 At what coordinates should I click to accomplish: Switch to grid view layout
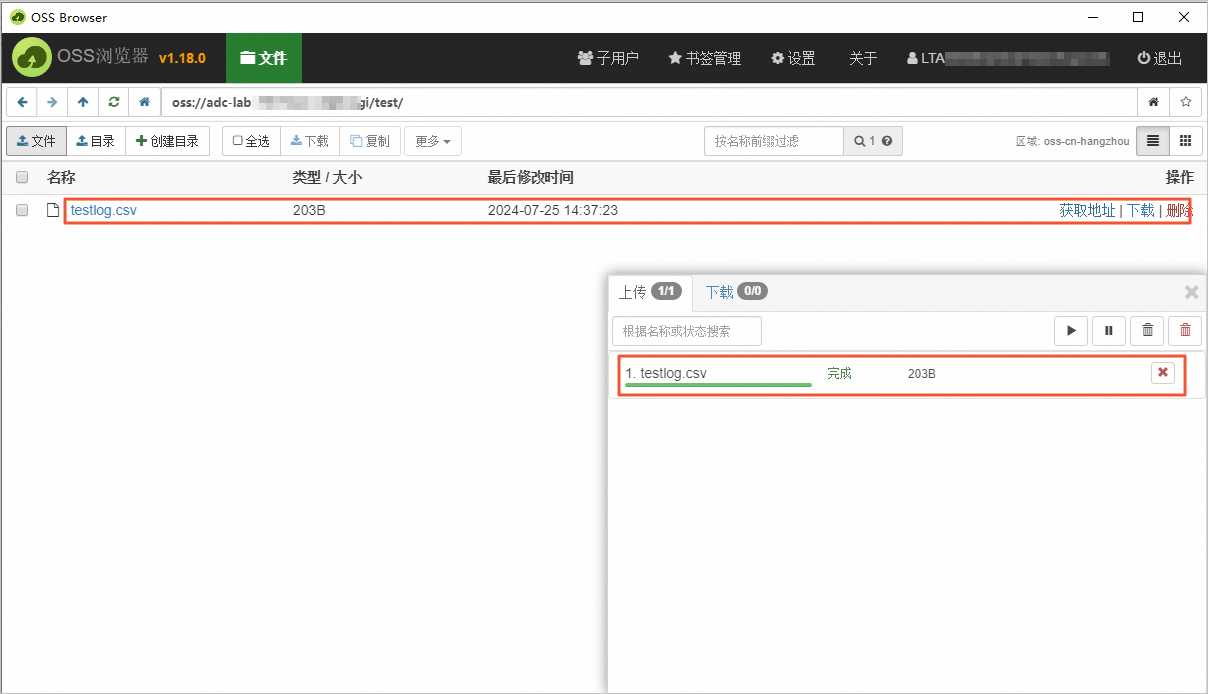point(1185,141)
